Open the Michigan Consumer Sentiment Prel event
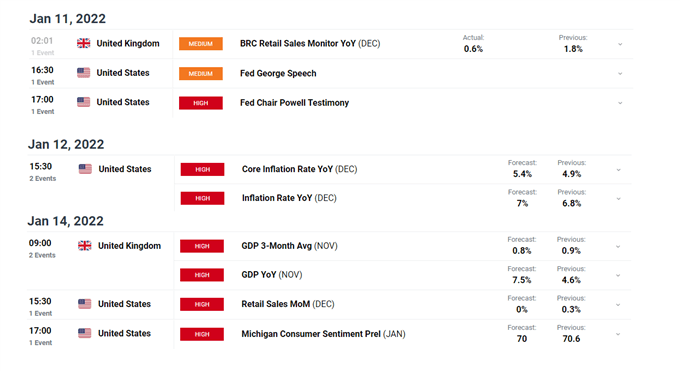680x371 pixels. coord(323,334)
